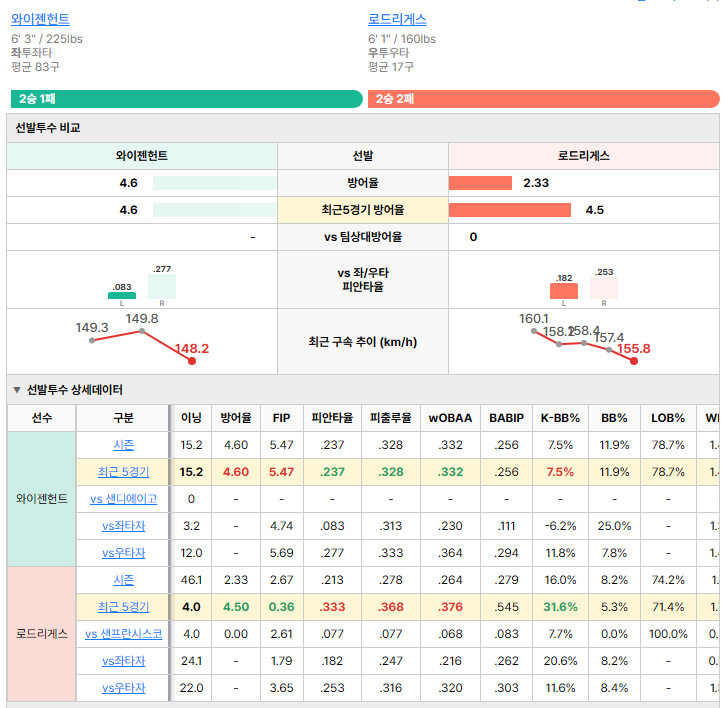Viewport: 726px width, 708px height.
Task: Click the .083 left-handed batting bar
Action: click(122, 295)
